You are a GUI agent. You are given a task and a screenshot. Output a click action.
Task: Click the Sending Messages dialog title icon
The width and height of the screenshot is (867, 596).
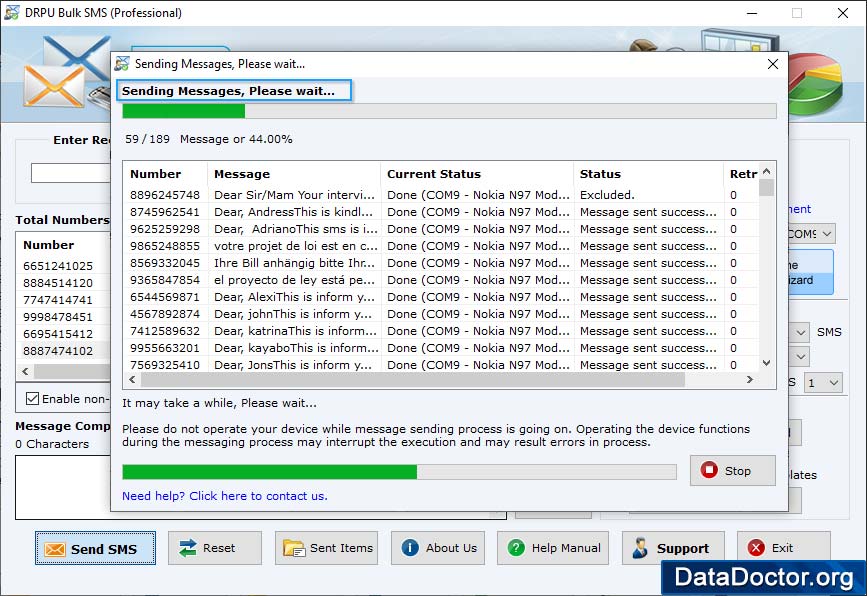(x=122, y=64)
